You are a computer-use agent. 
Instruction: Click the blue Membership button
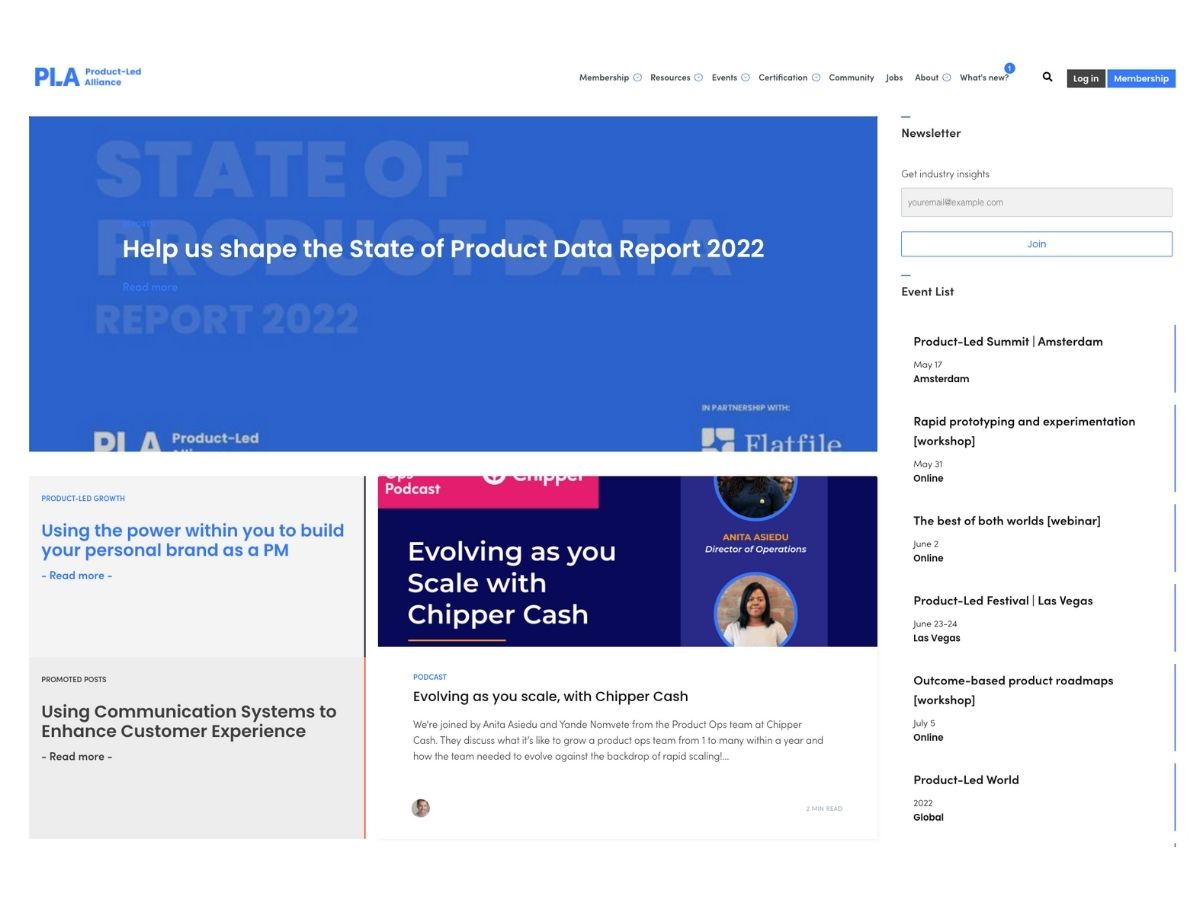click(x=1141, y=79)
